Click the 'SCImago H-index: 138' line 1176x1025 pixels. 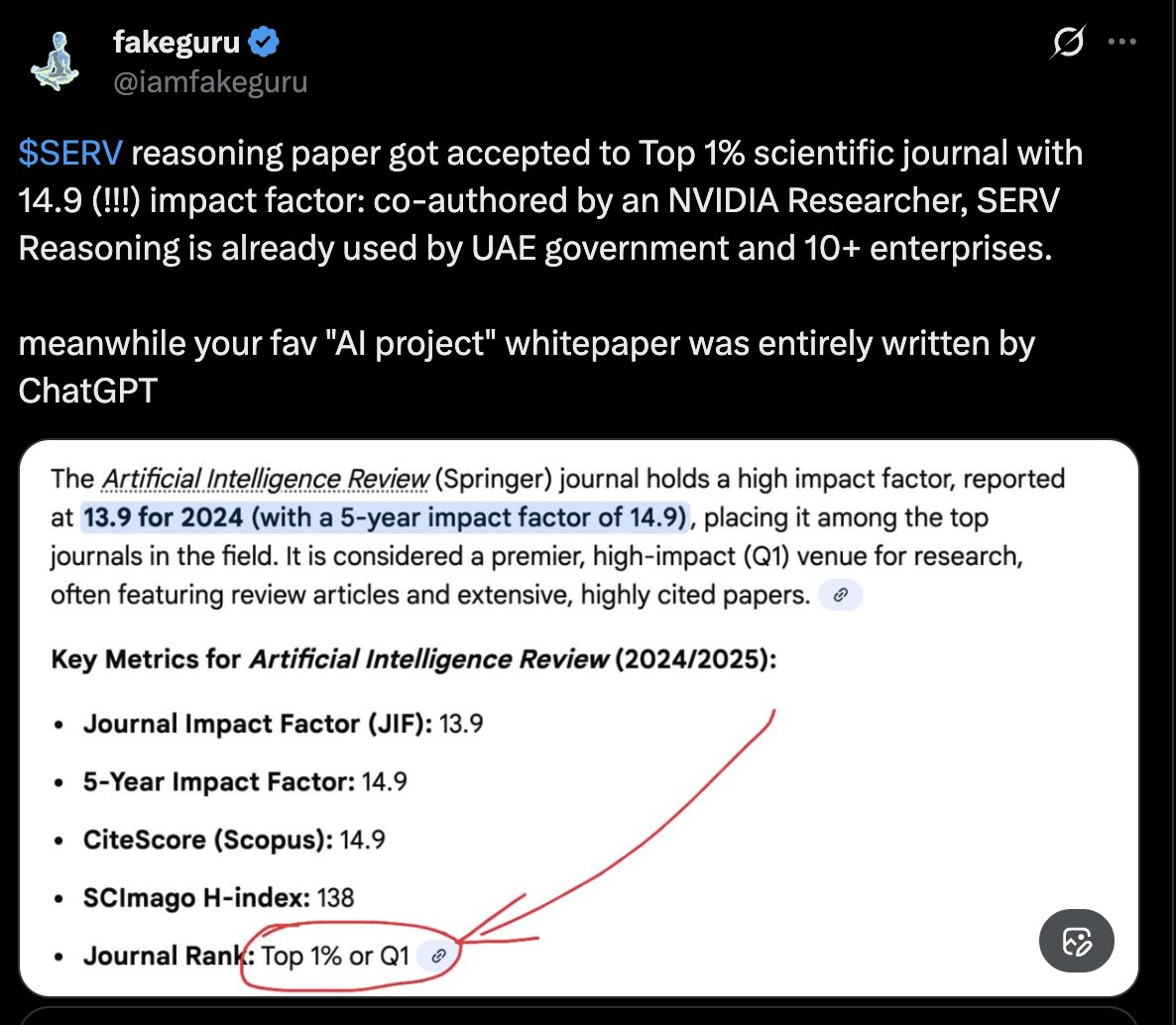coord(218,898)
